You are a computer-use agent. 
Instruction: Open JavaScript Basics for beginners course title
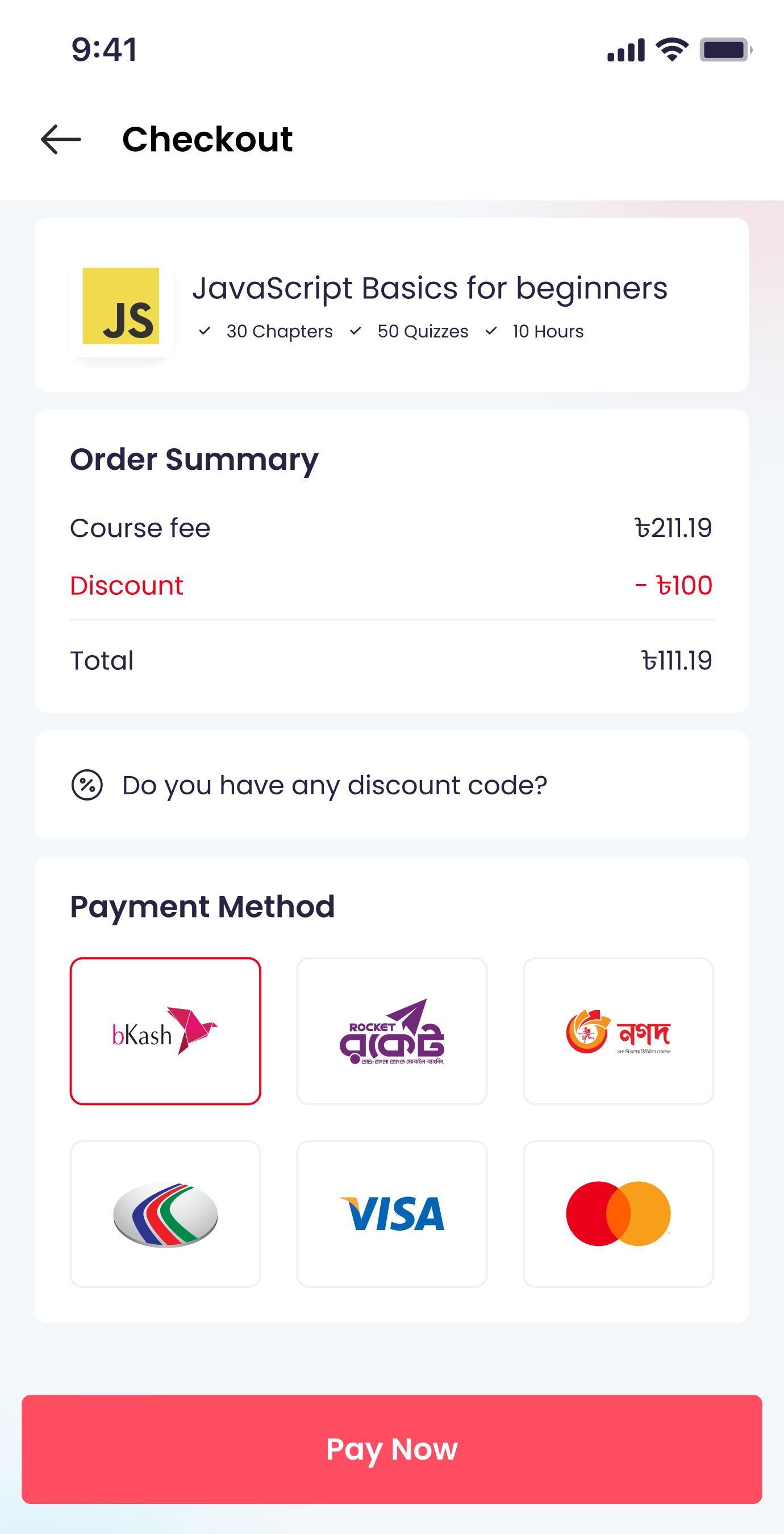pyautogui.click(x=430, y=288)
